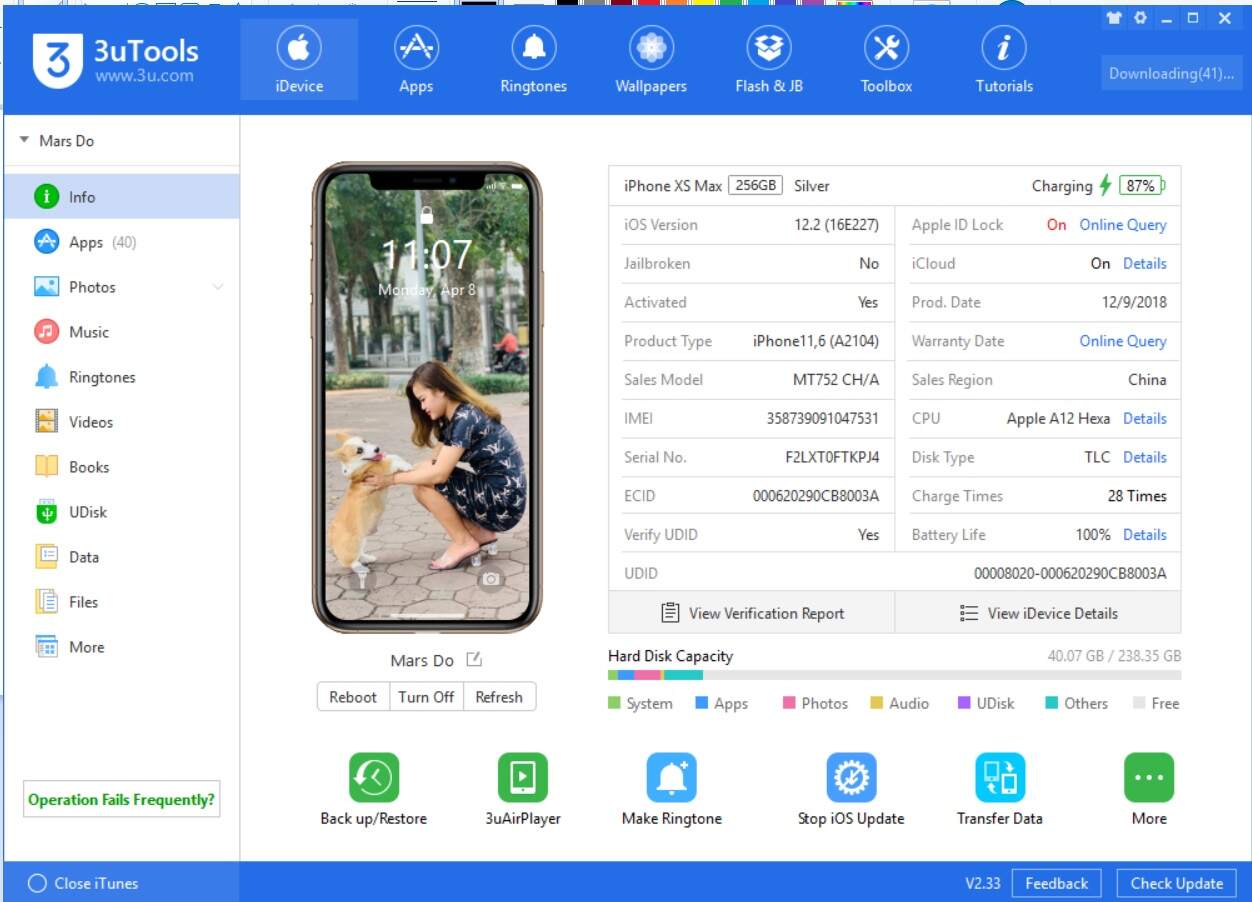The height and width of the screenshot is (902, 1252).
Task: Select Ringtones in the sidebar
Action: pyautogui.click(x=122, y=377)
